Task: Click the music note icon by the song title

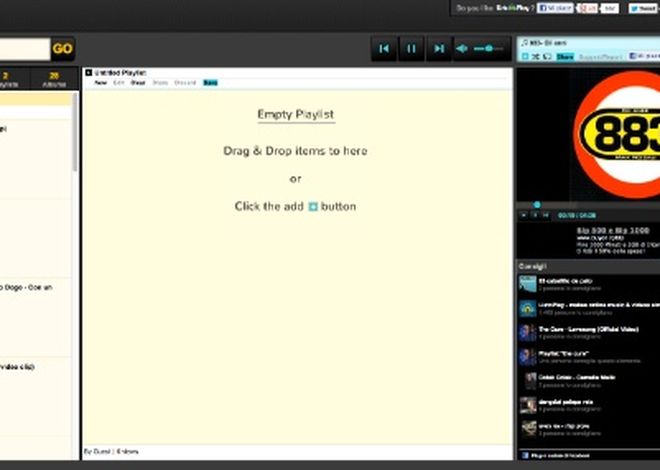Action: (524, 43)
